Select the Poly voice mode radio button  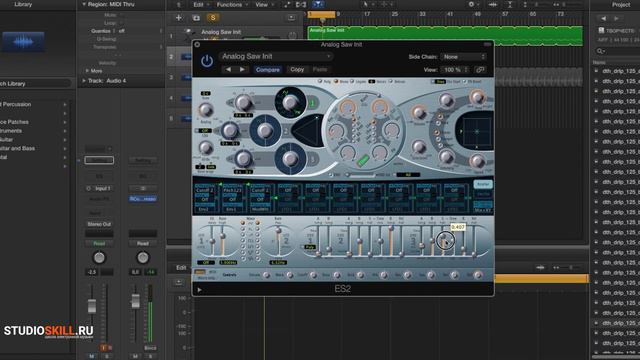(x=320, y=82)
